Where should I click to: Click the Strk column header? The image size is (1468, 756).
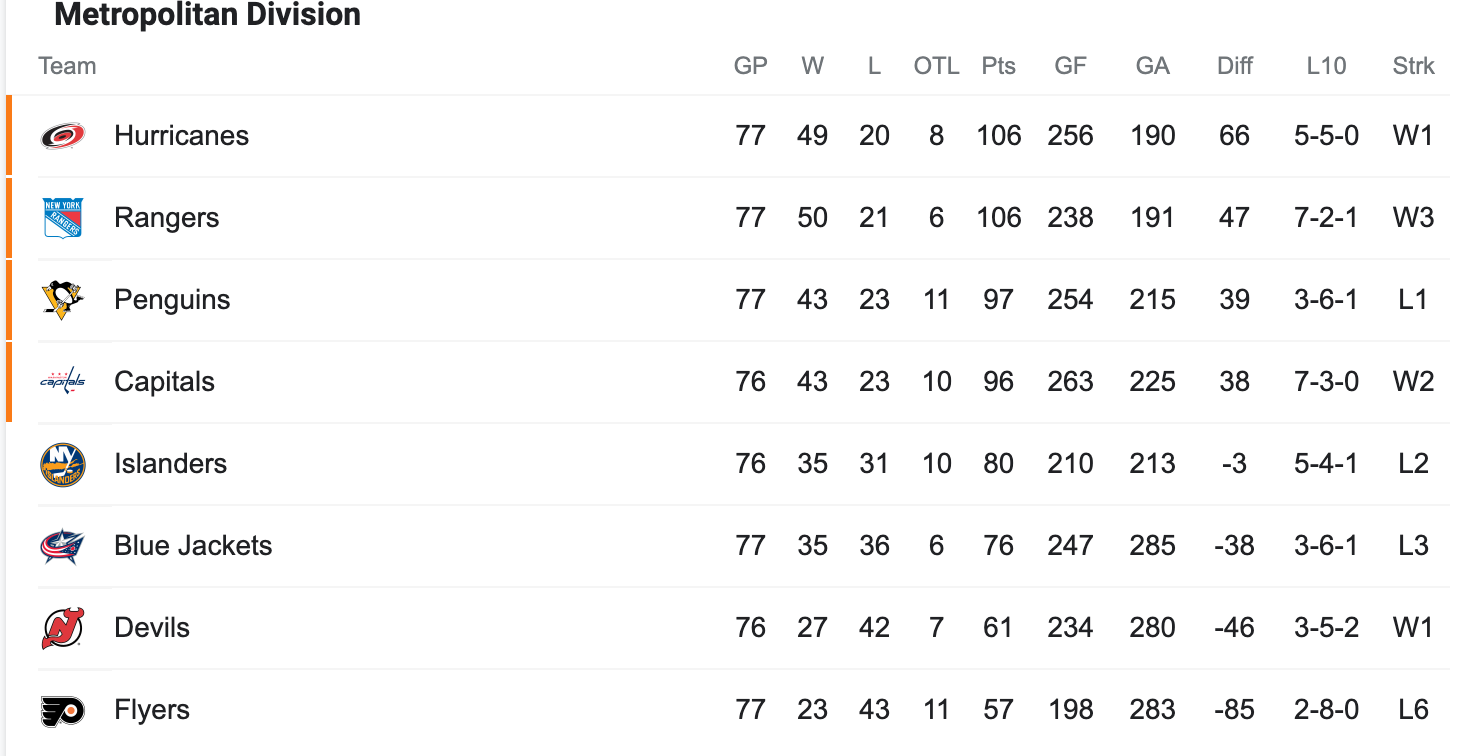1413,67
